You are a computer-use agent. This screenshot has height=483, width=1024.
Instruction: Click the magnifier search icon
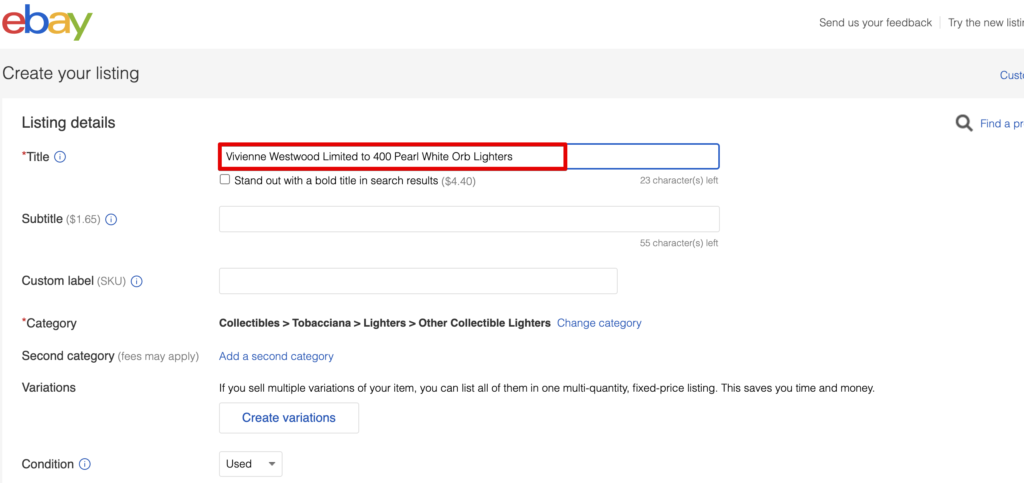[964, 123]
